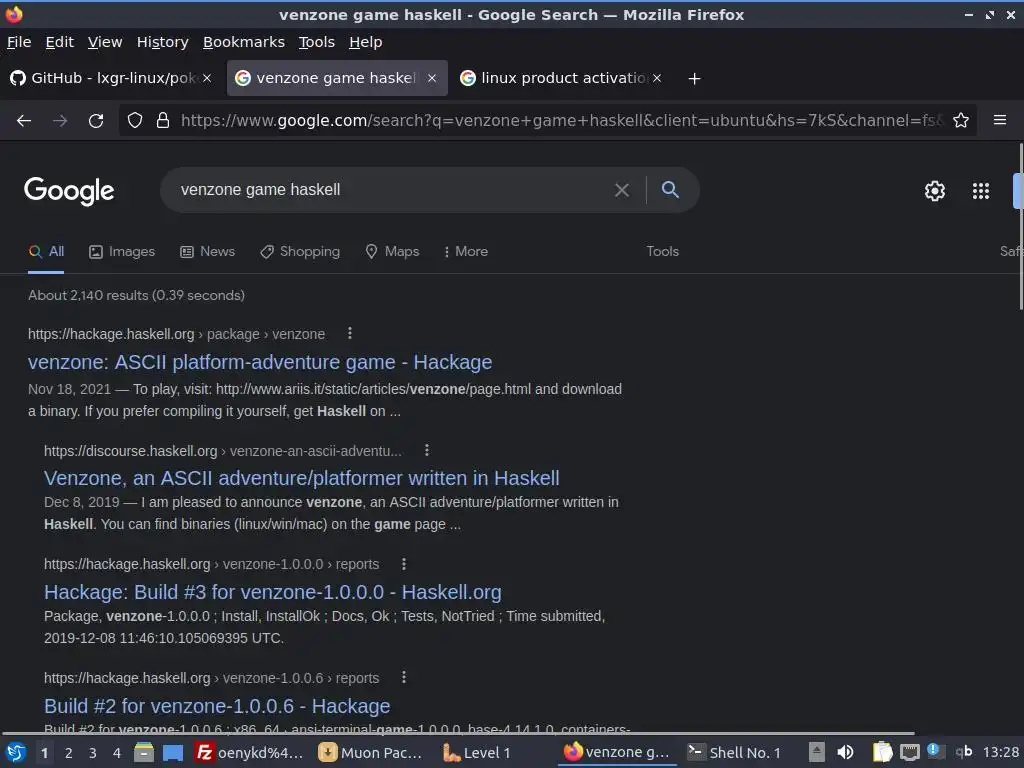The height and width of the screenshot is (768, 1024).
Task: Click the page vertical scrollbar
Action: (x=1020, y=227)
